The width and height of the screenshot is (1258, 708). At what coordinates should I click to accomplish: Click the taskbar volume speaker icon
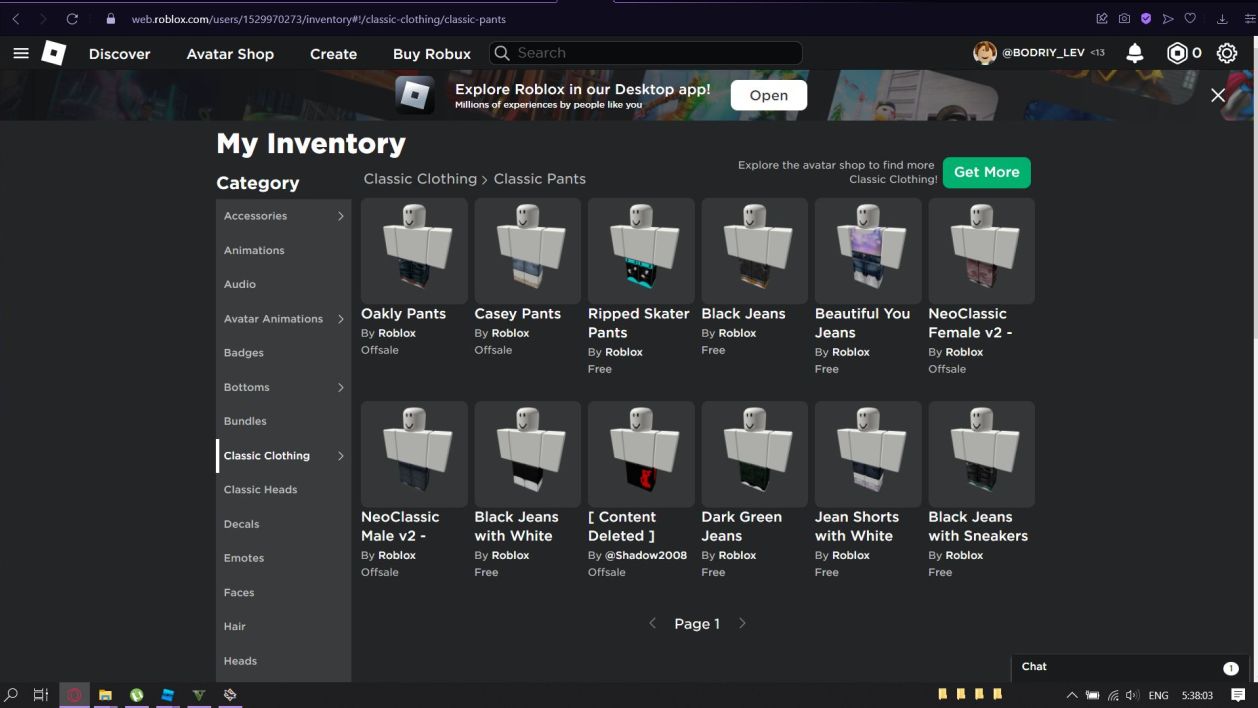[x=1132, y=695]
